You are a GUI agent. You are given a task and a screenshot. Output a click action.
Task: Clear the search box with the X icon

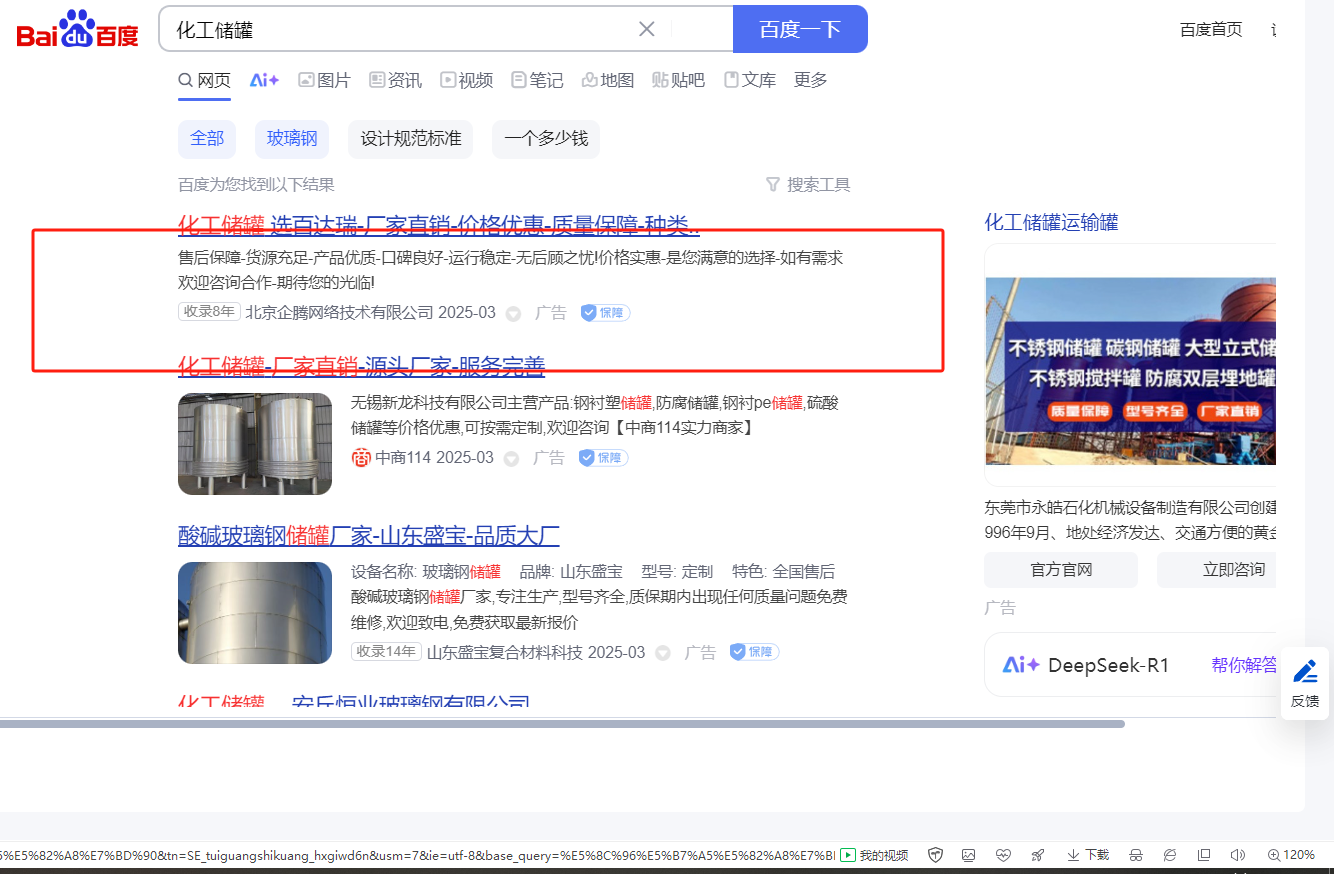pyautogui.click(x=647, y=29)
